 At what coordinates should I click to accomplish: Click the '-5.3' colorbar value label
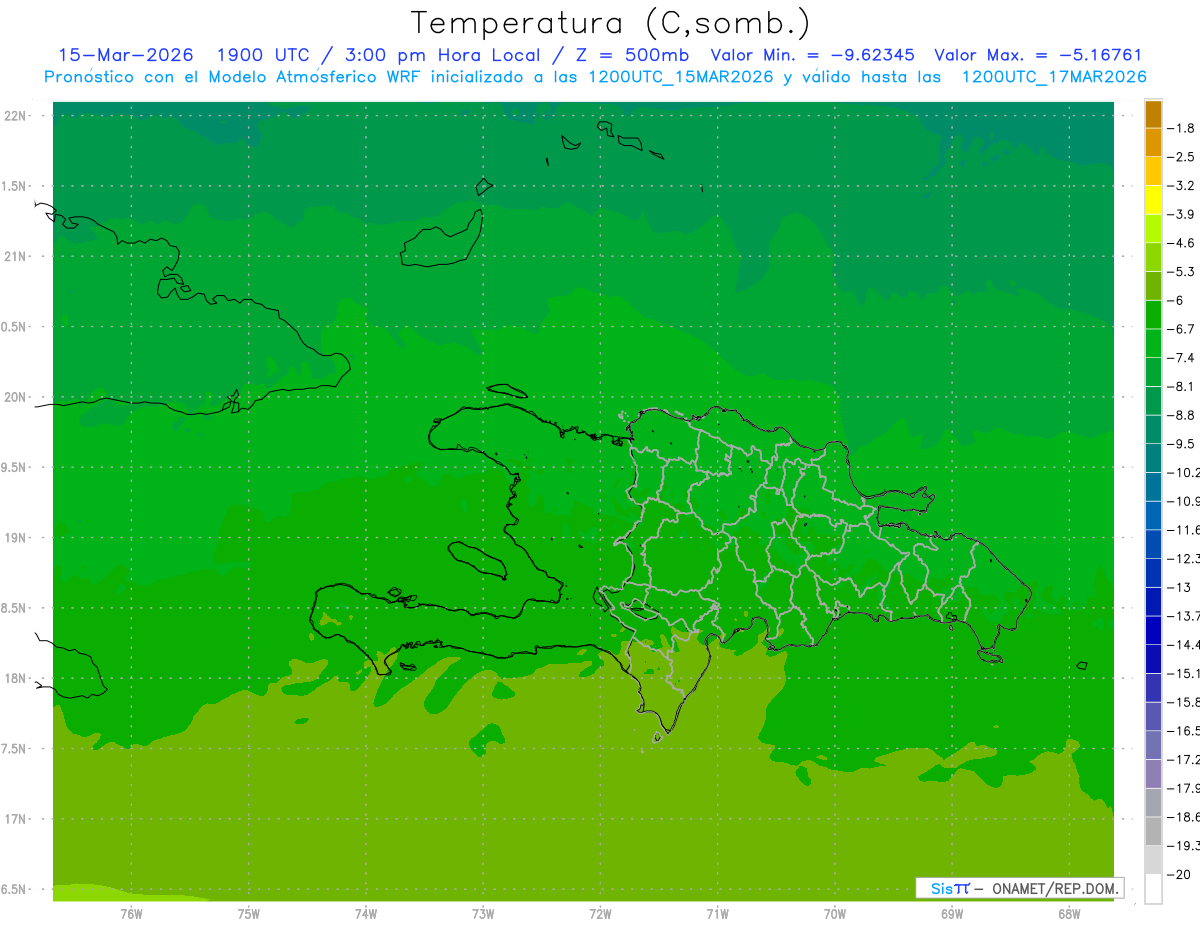click(x=1181, y=271)
